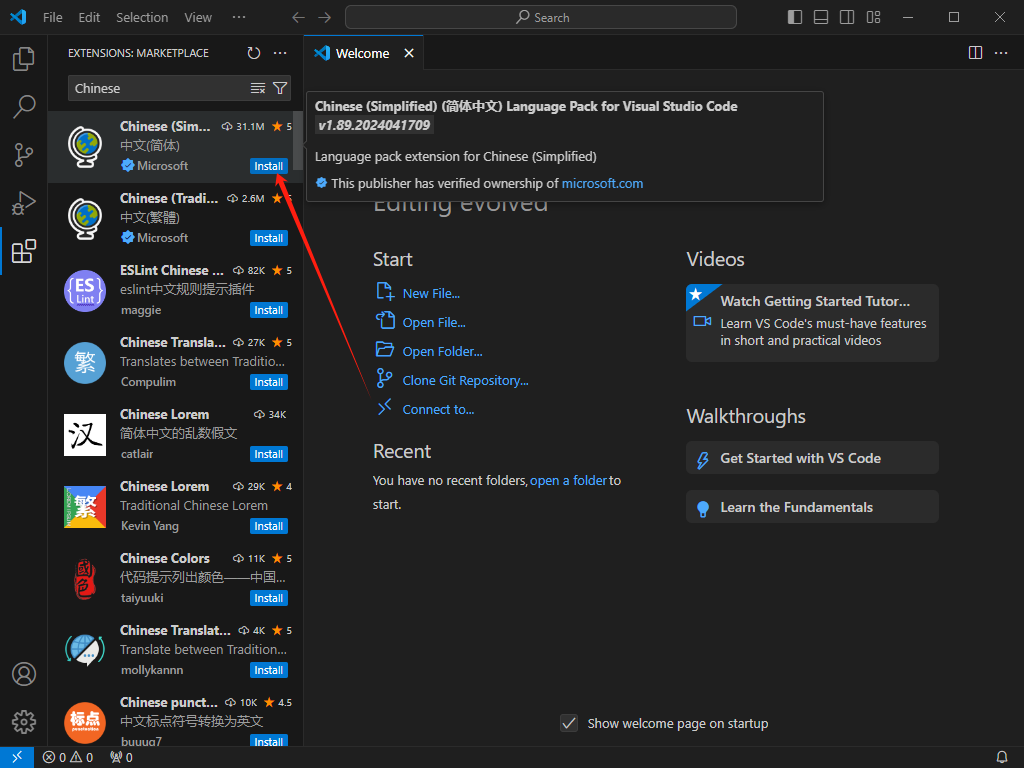Image resolution: width=1024 pixels, height=768 pixels.
Task: Expand hidden menus ellipsis in menu bar
Action: (239, 18)
